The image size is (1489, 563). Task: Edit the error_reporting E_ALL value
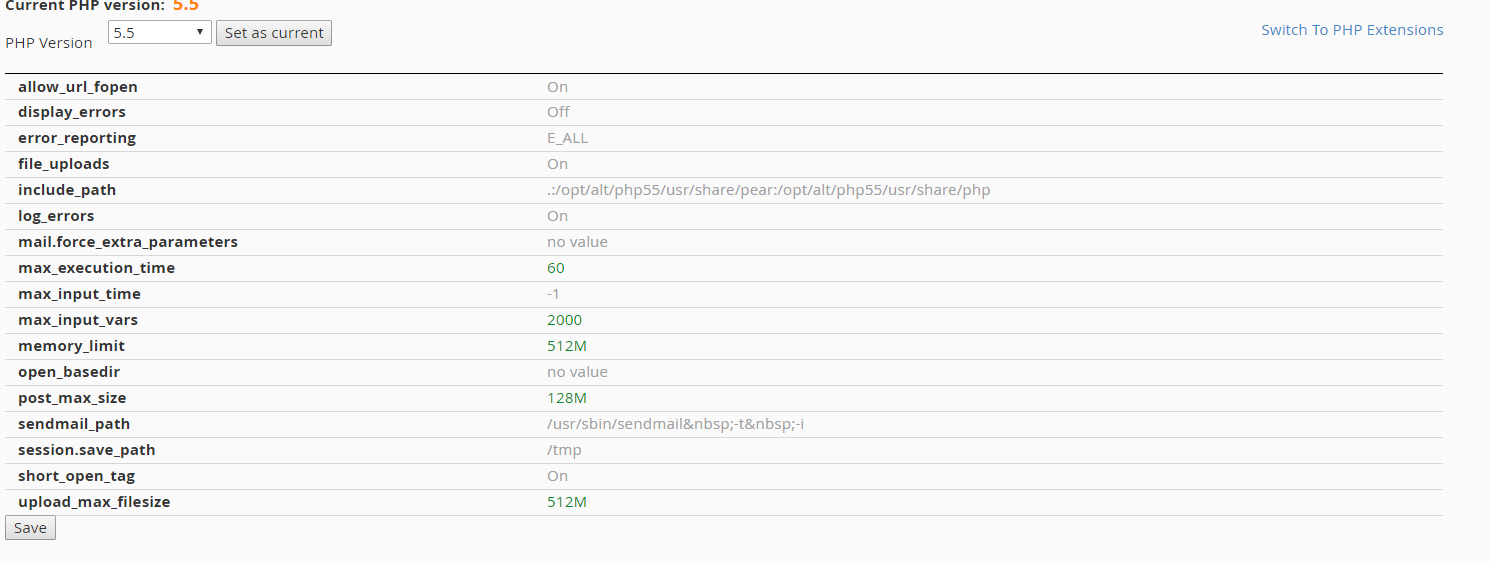click(567, 138)
